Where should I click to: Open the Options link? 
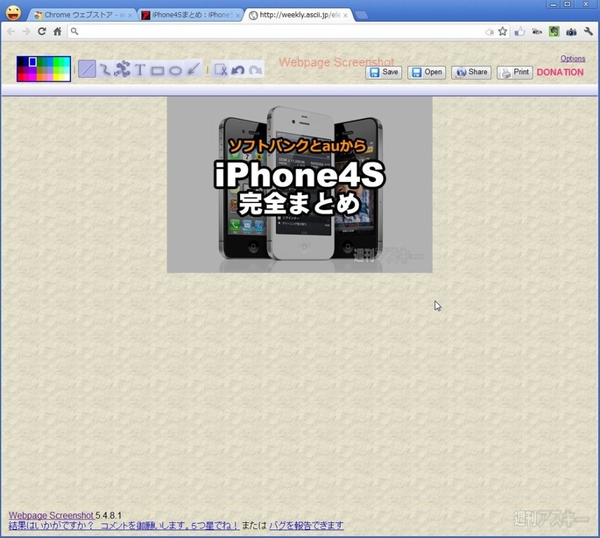click(573, 59)
